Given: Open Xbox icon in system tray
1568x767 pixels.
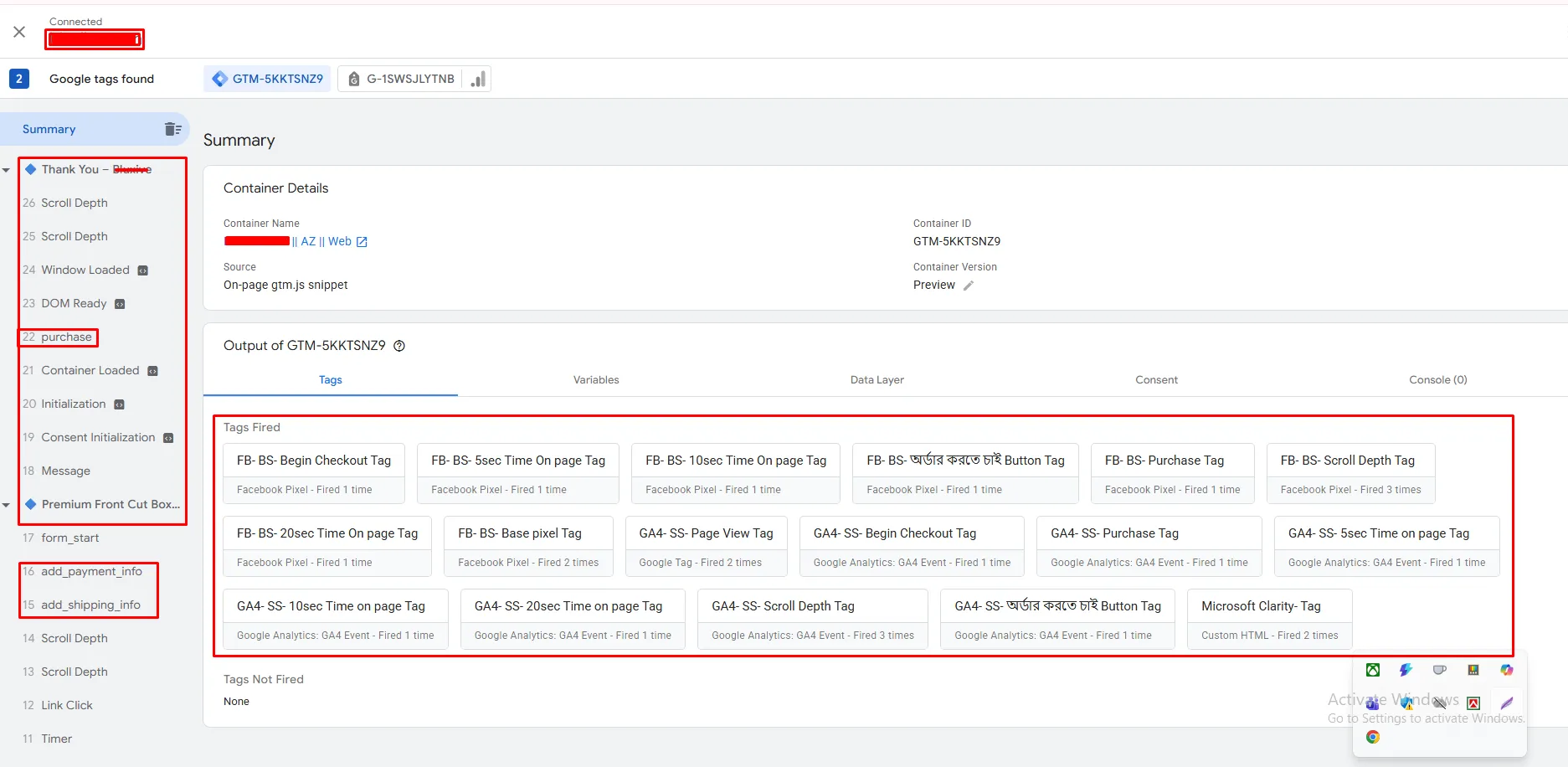Looking at the screenshot, I should (1373, 670).
